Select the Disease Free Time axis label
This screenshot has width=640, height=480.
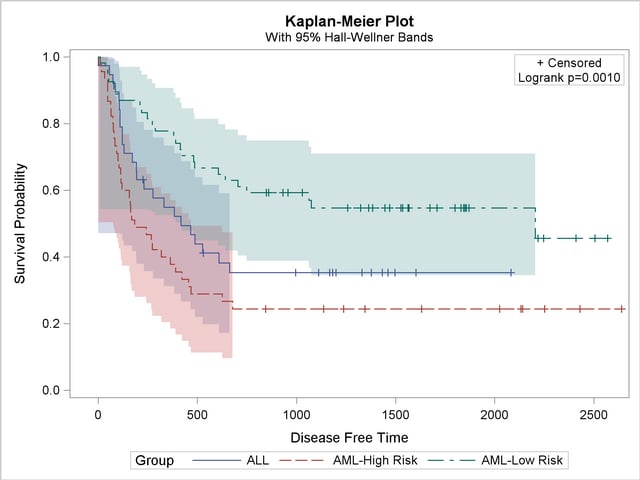pyautogui.click(x=348, y=437)
